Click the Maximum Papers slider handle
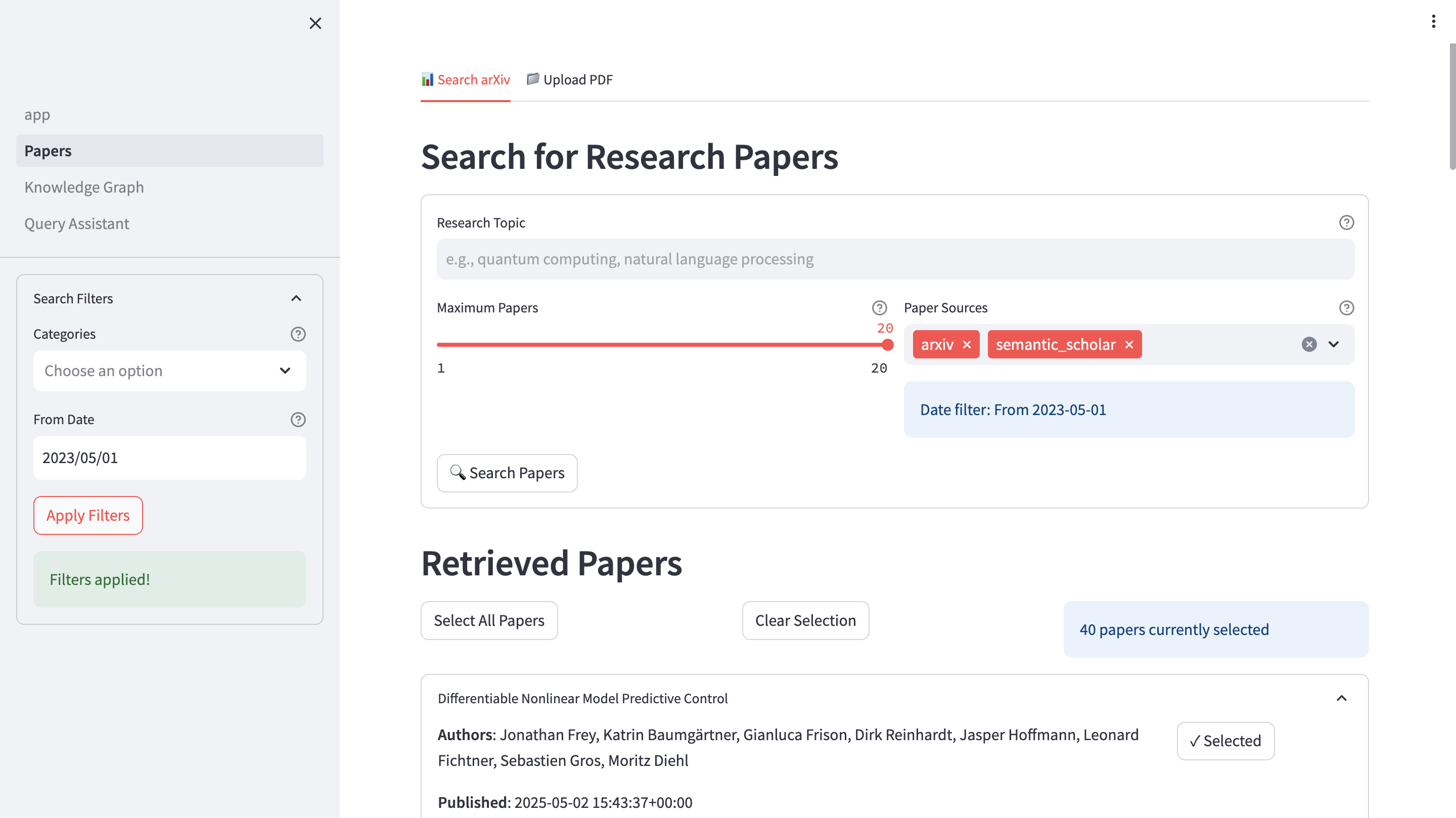This screenshot has height=818, width=1456. point(887,345)
